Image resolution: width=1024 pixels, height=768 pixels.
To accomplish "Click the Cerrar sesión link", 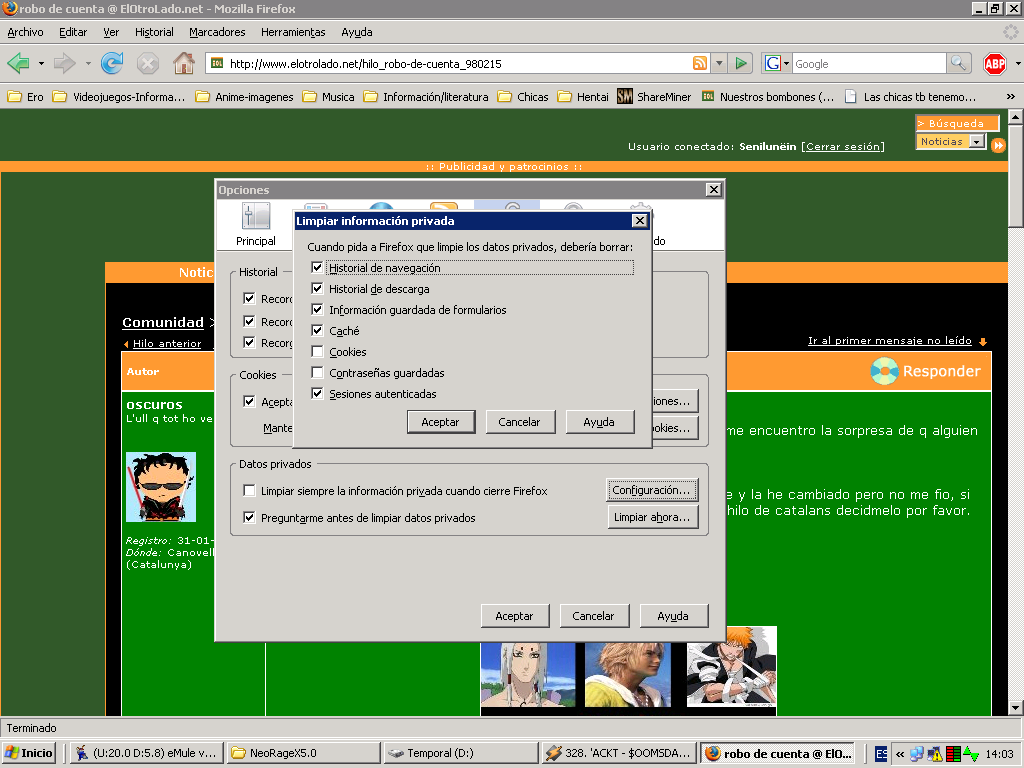I will 844,146.
